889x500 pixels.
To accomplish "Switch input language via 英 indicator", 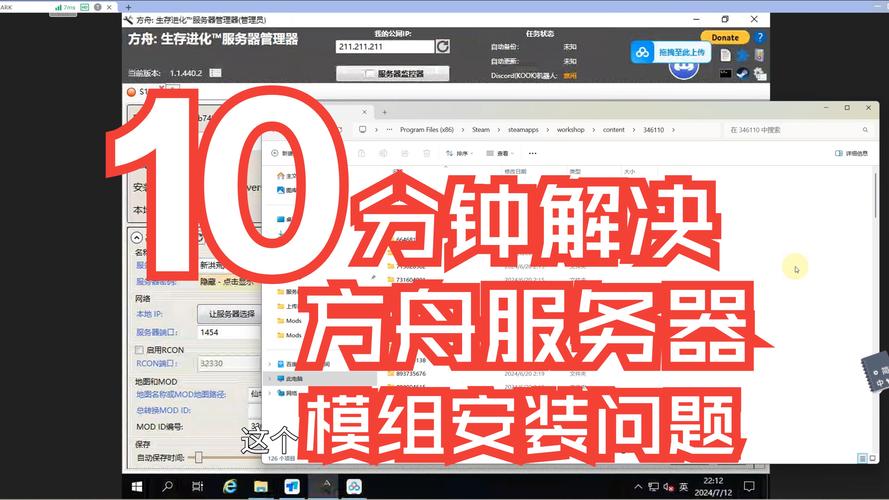I will (684, 486).
